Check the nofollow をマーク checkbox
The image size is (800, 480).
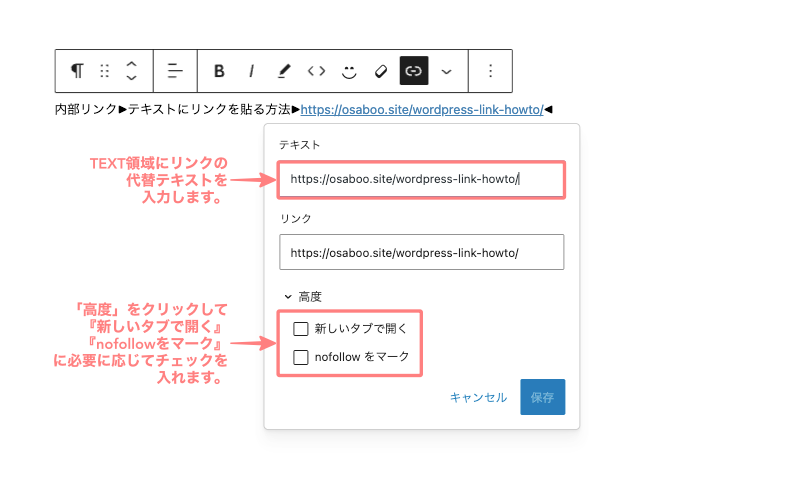[x=301, y=357]
